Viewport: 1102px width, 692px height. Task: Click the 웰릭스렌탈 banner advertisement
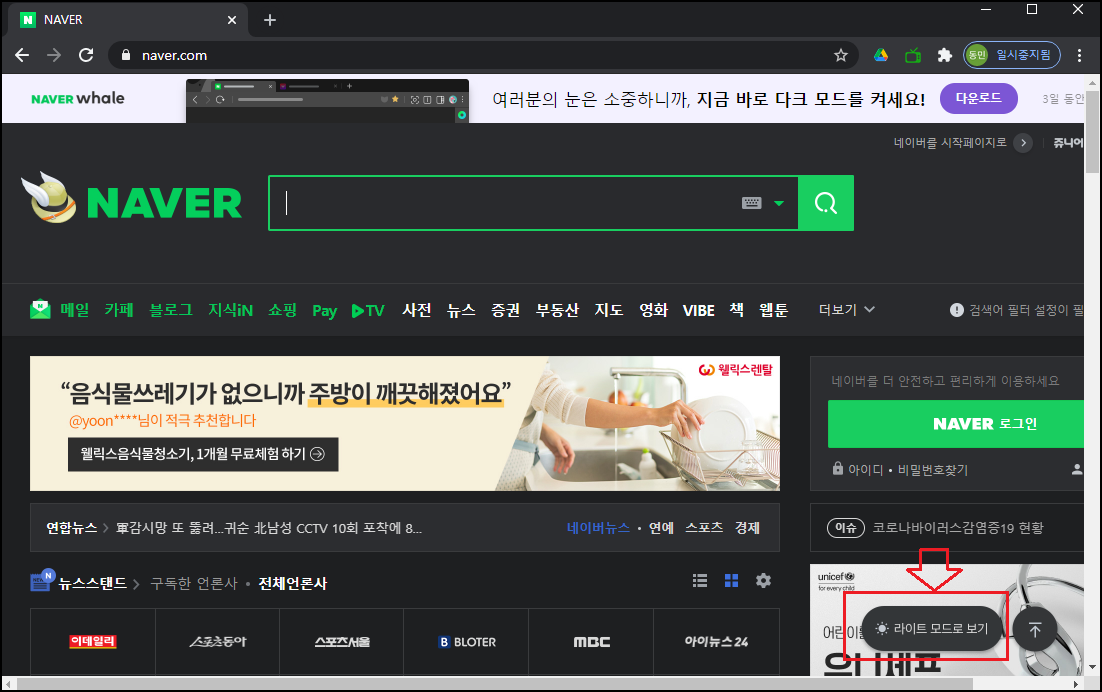405,424
